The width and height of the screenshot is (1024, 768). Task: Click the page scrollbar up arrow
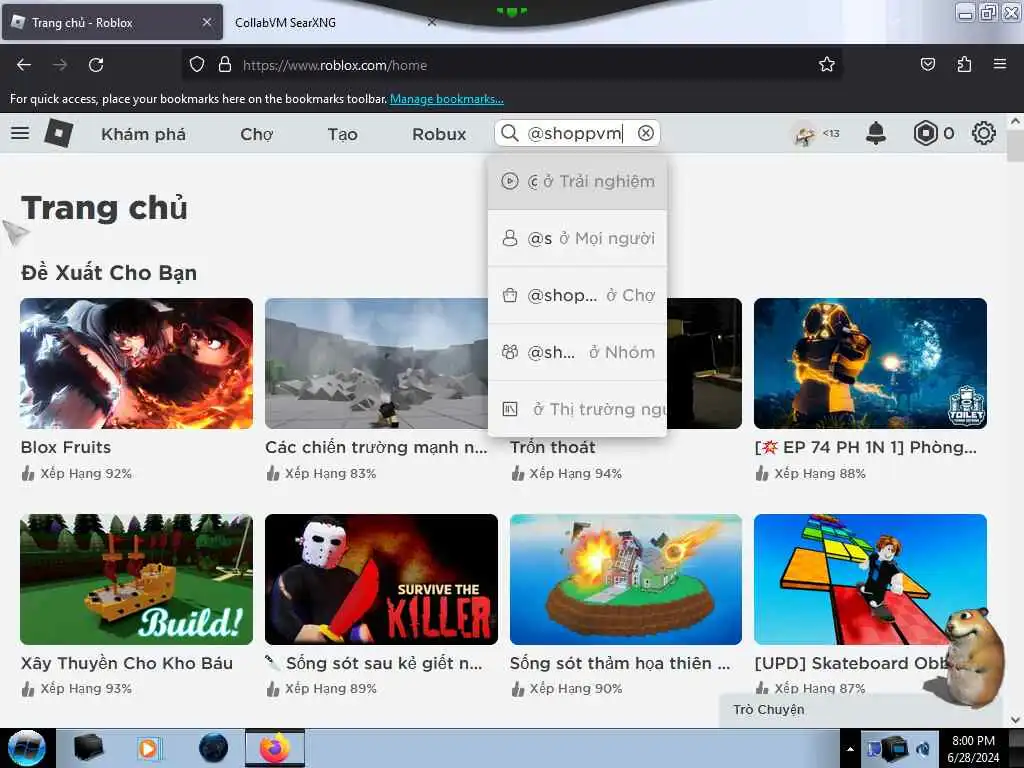(x=1015, y=121)
